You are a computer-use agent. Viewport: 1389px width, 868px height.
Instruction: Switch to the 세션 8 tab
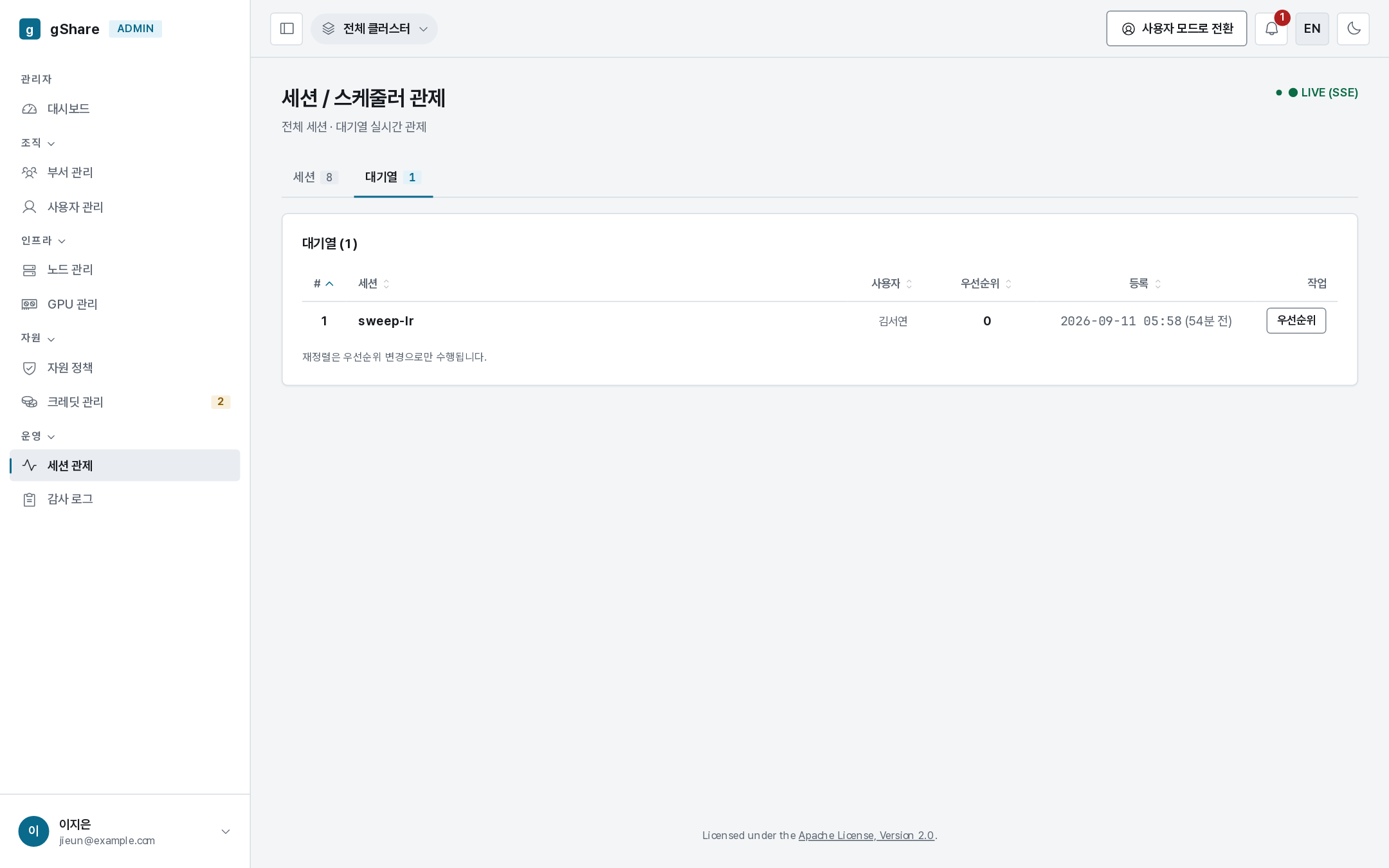(x=315, y=177)
